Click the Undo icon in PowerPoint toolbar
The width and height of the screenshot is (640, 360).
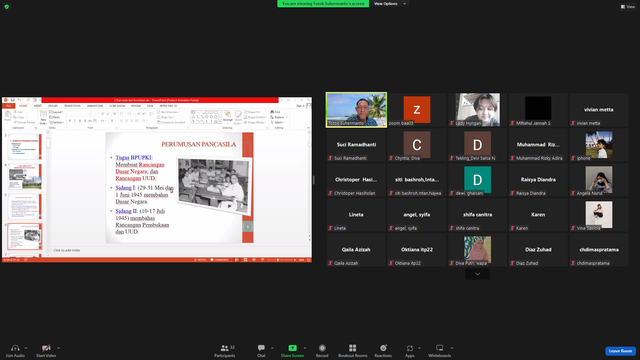pos(19,100)
